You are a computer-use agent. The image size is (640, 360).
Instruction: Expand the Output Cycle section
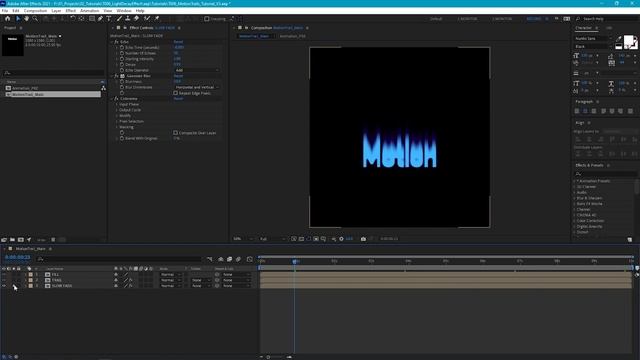117,110
